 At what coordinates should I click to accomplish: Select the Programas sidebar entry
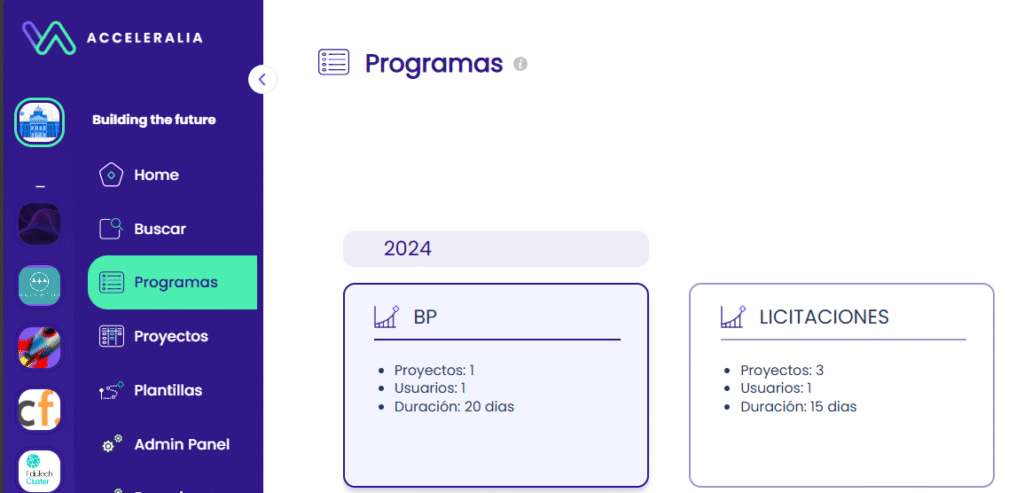[x=172, y=282]
